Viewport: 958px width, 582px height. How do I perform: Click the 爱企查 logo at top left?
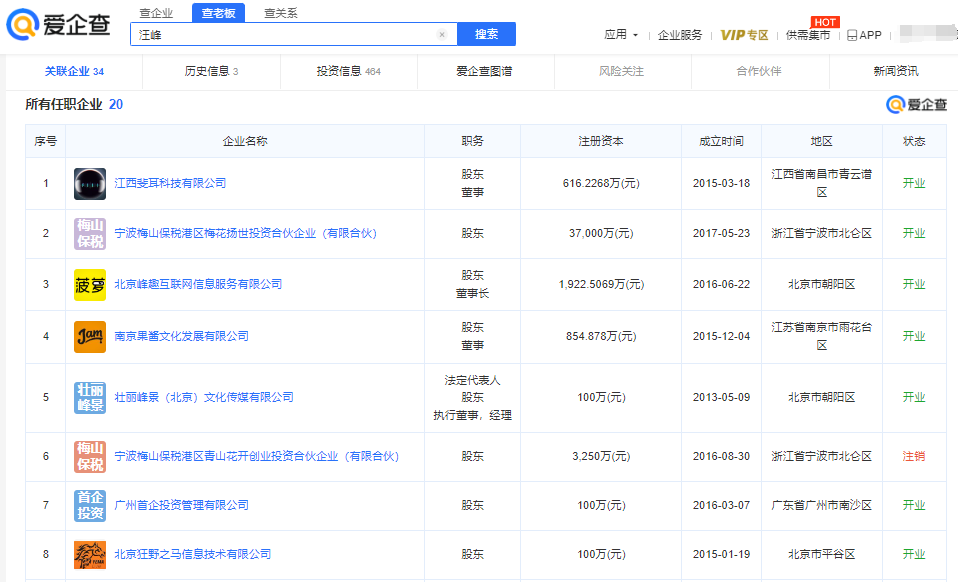click(59, 24)
